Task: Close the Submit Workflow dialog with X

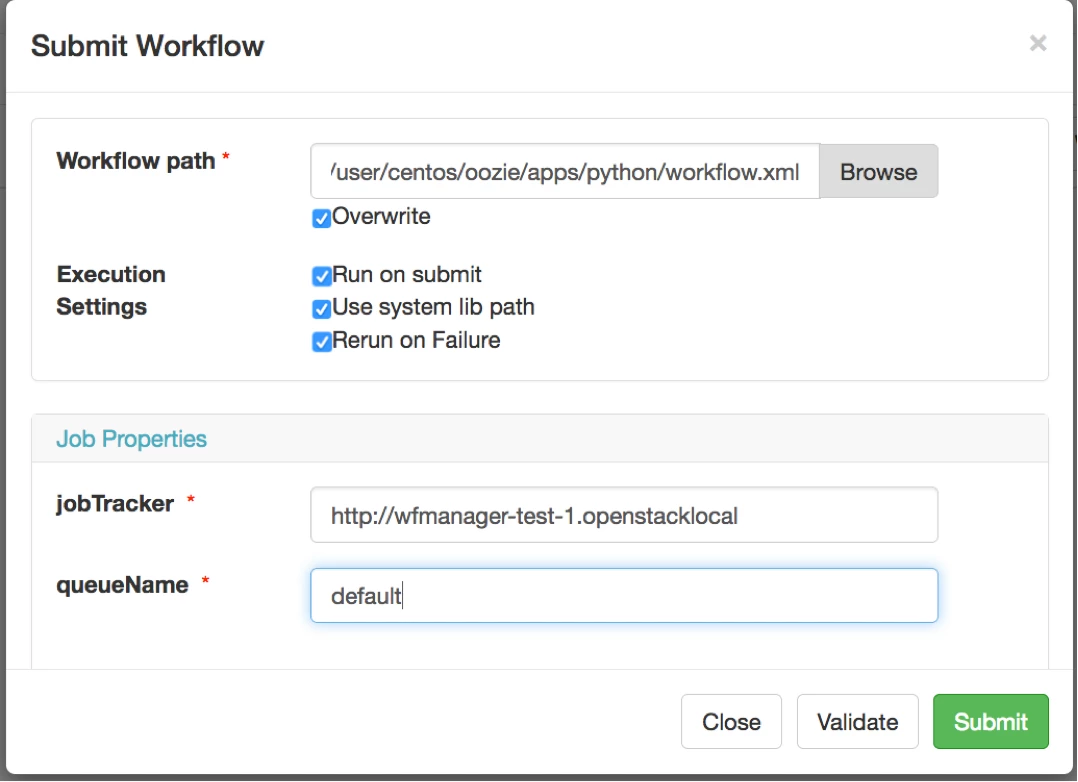Action: [1037, 43]
